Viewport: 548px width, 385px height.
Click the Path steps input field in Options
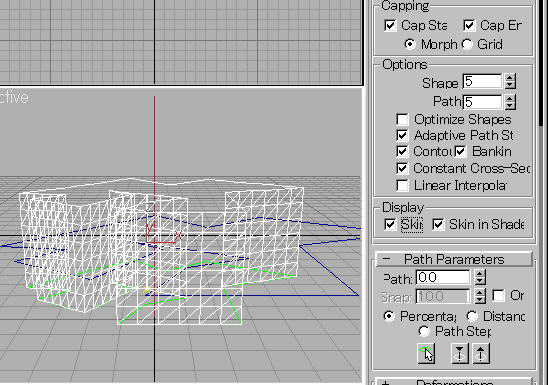point(482,102)
